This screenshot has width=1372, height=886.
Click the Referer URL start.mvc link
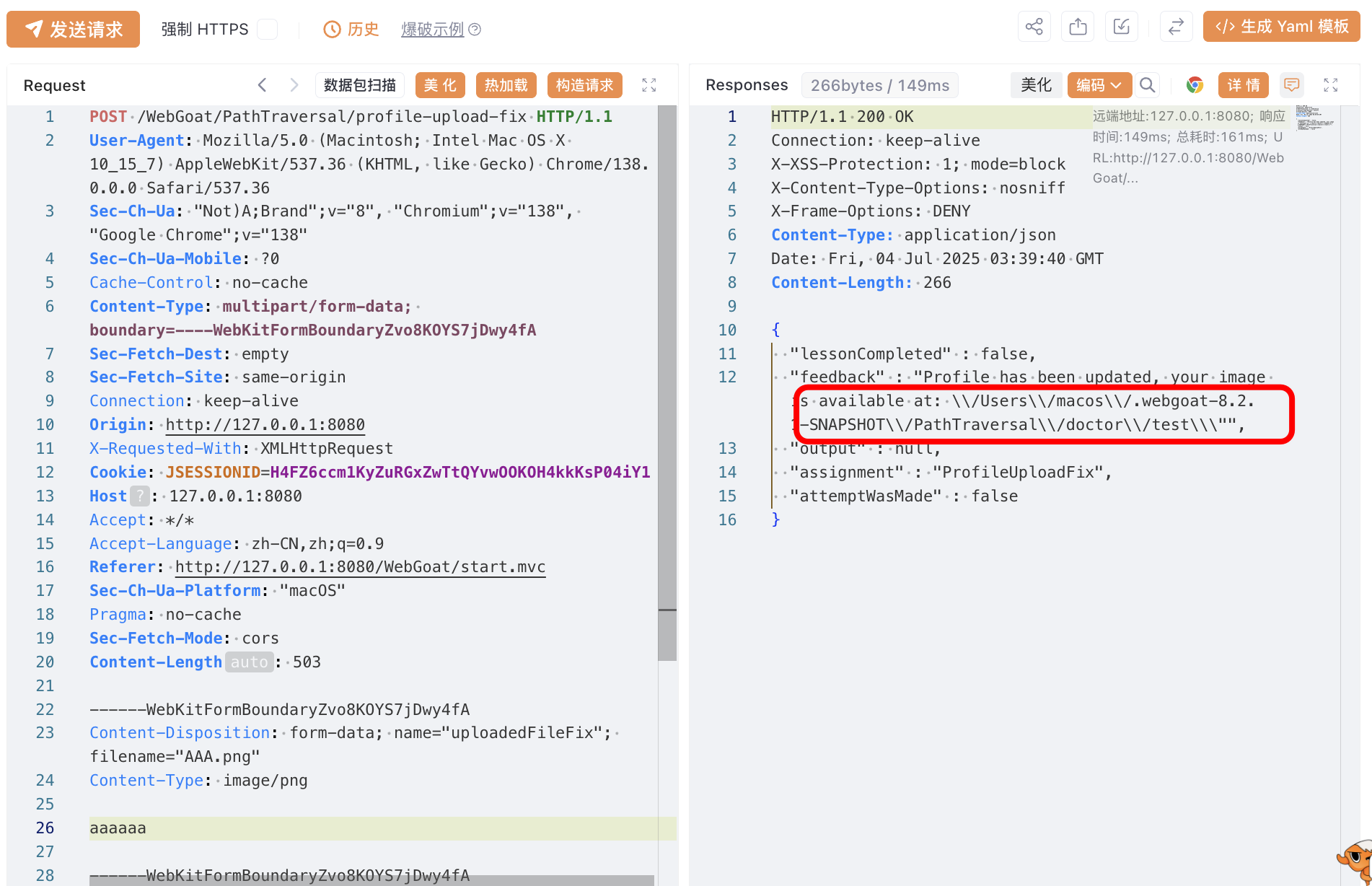click(360, 567)
